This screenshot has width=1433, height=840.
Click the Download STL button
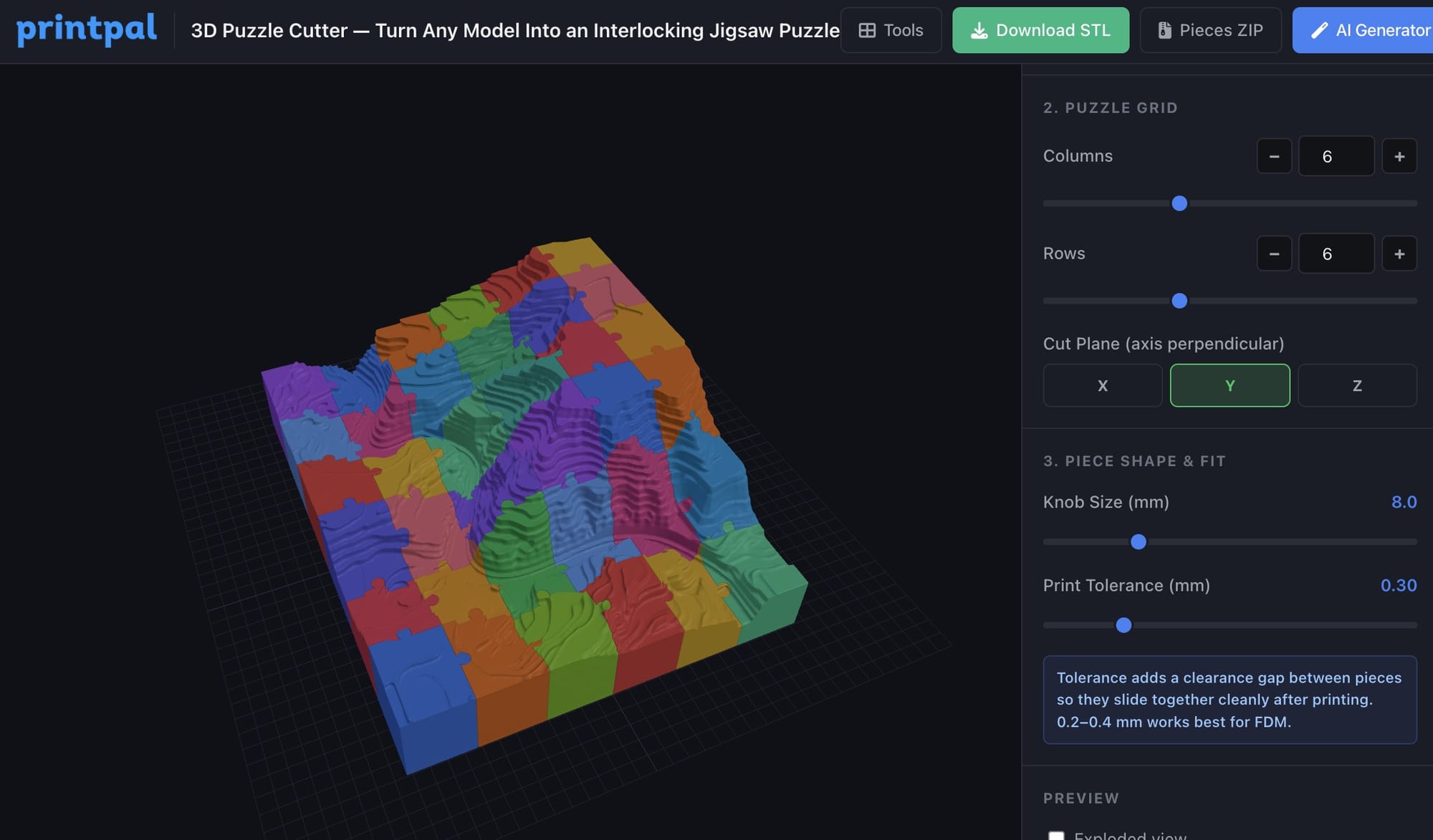click(1040, 30)
